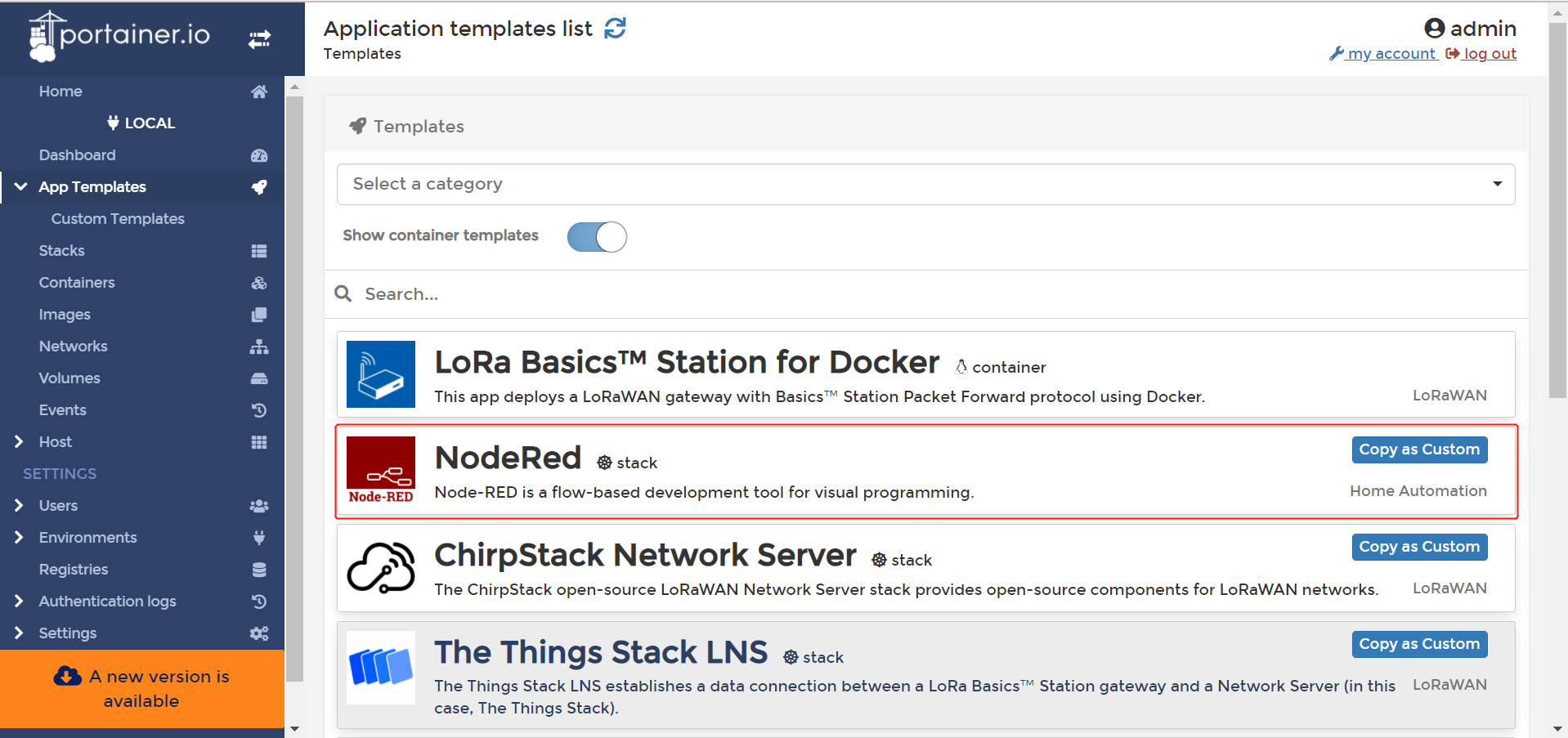Click the Networks sitemap icon
The image size is (1568, 738).
coord(259,347)
